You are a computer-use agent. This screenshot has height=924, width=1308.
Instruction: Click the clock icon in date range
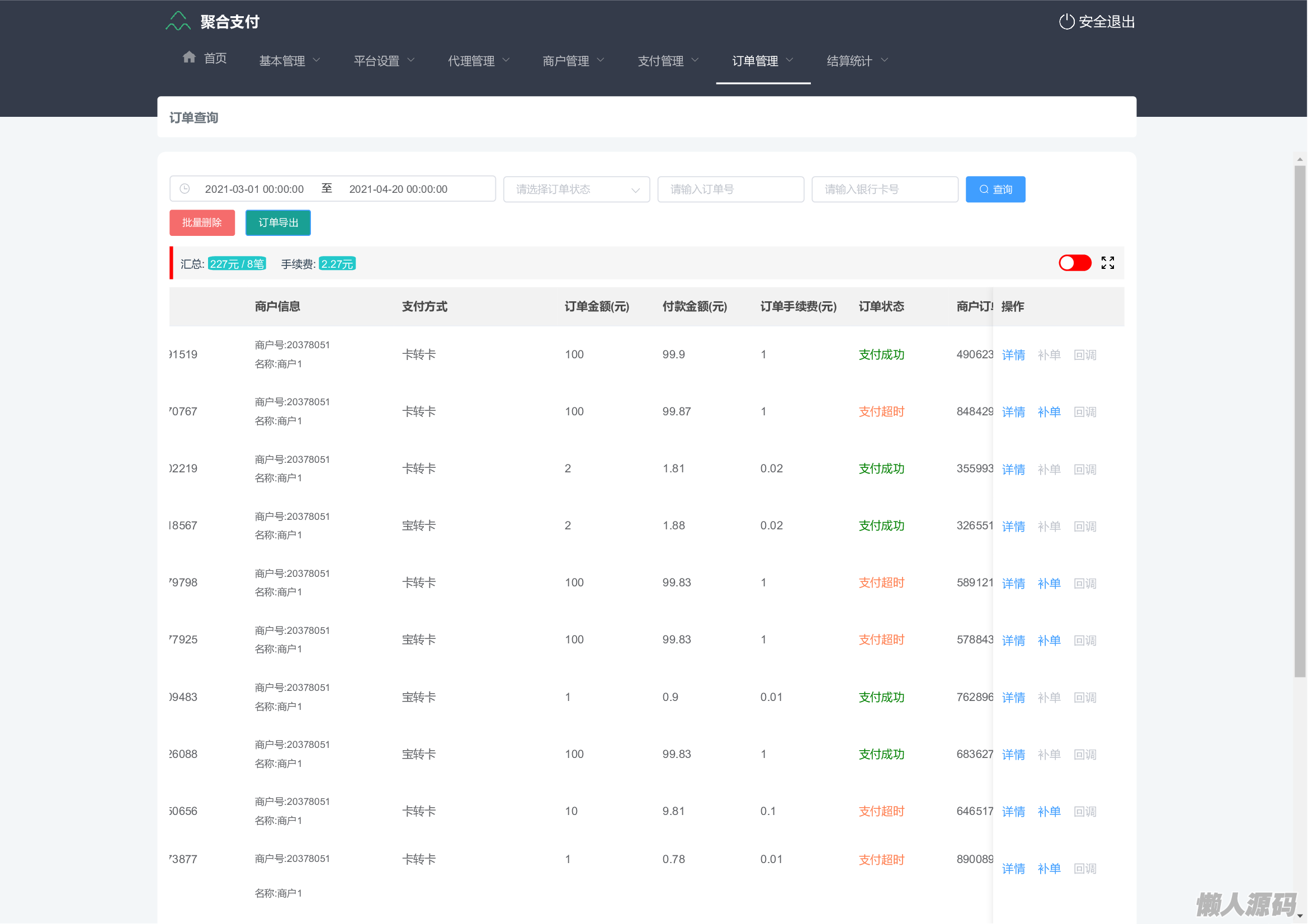(x=185, y=189)
